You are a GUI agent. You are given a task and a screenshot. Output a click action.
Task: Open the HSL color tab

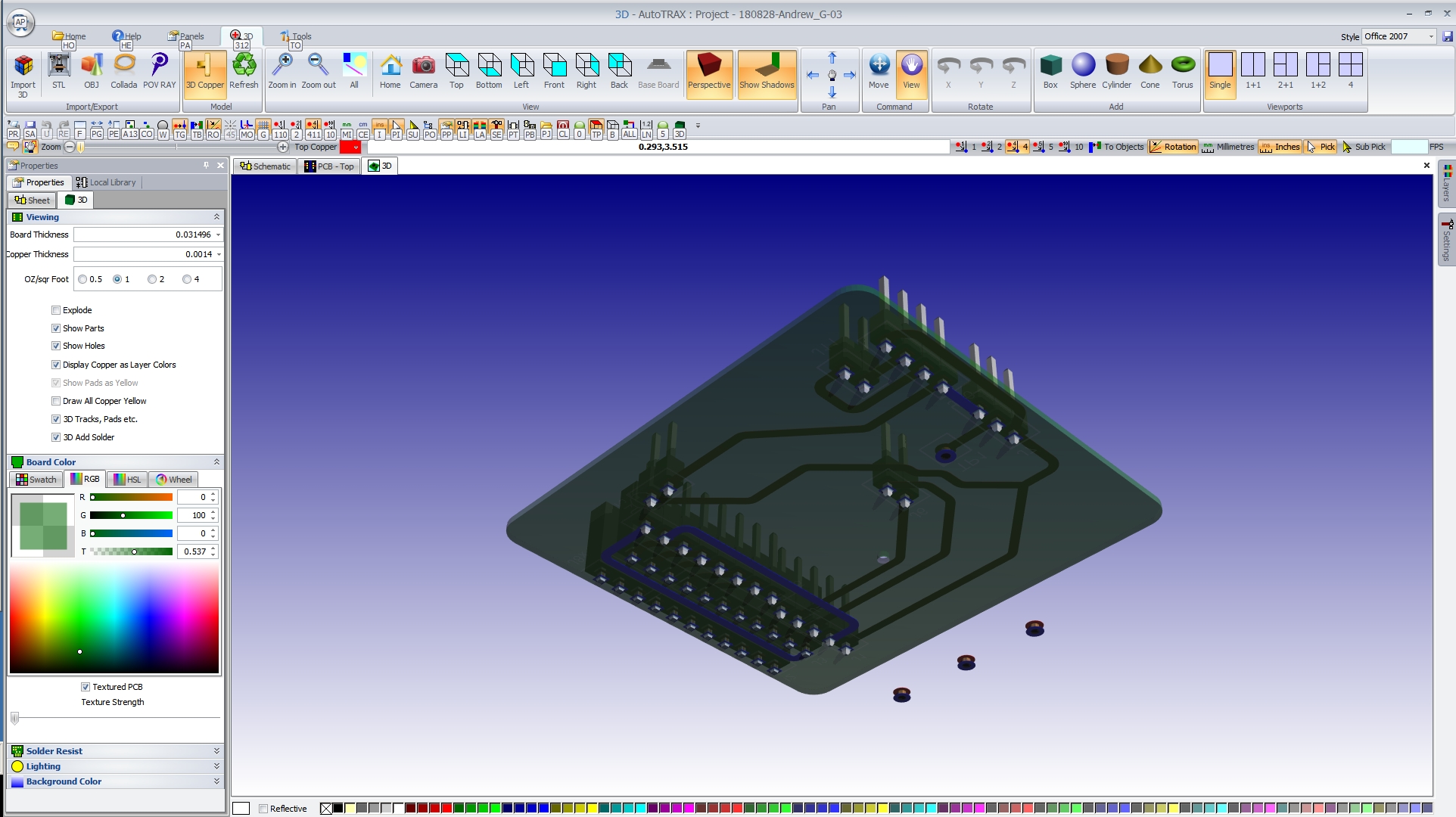pos(126,480)
